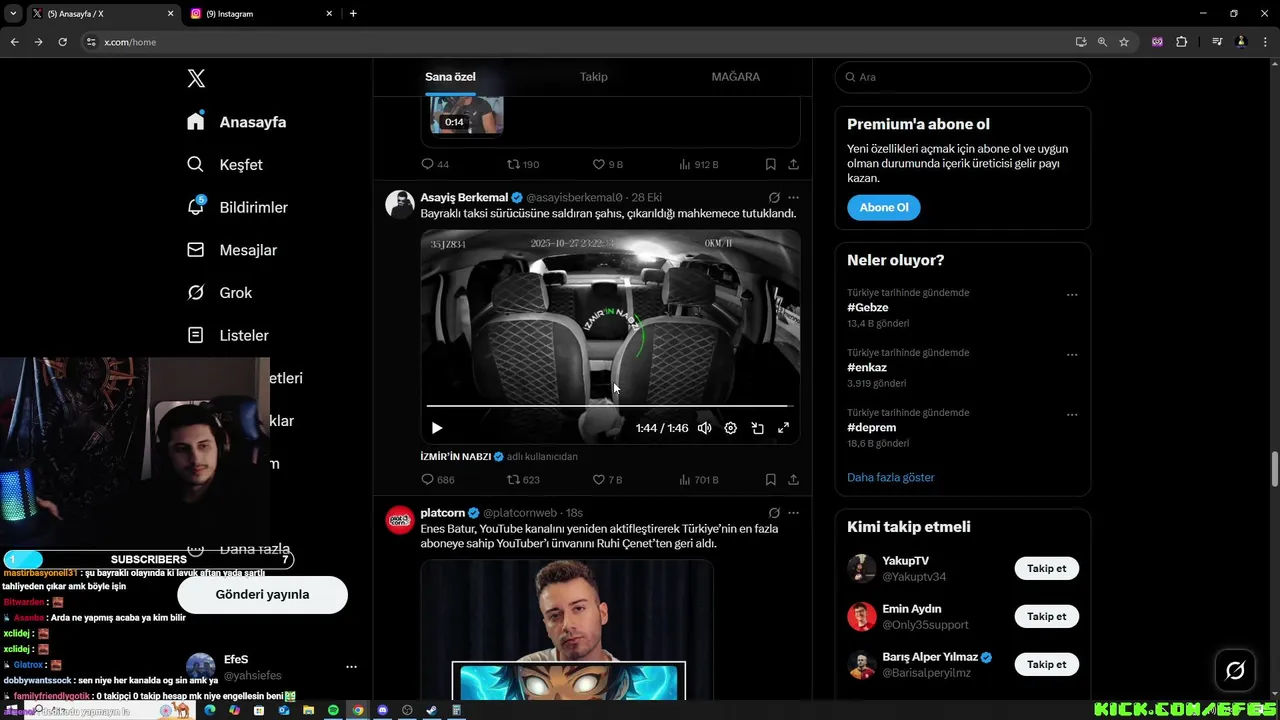
Task: Open new browser tab
Action: (x=353, y=14)
